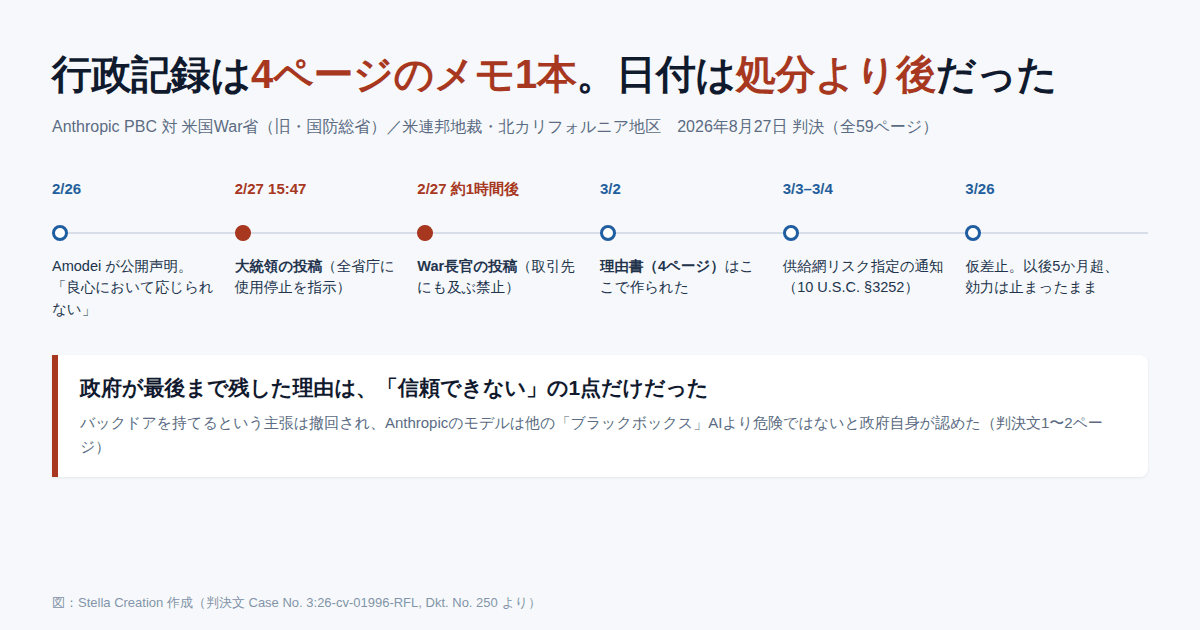1200x630 pixels.
Task: Select the 3/3–3/4 timeline marker circle
Action: coord(791,233)
